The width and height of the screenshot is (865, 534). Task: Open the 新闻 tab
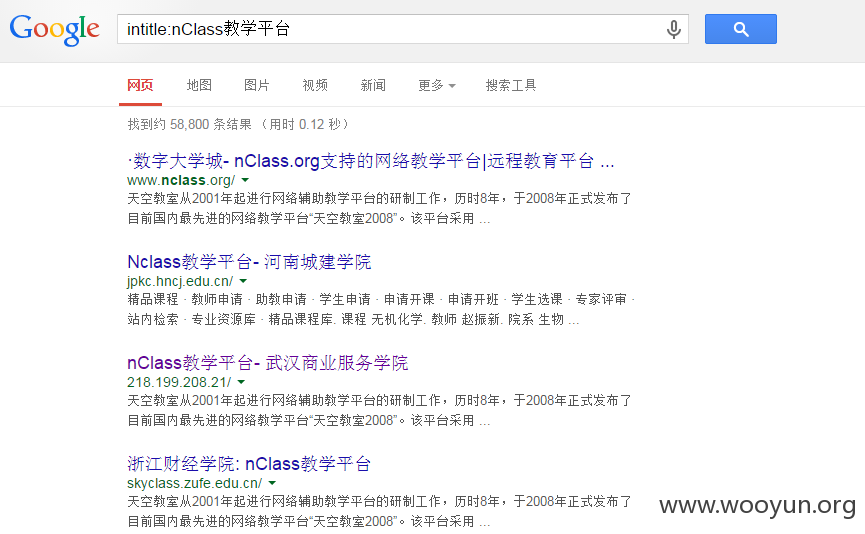[x=373, y=86]
